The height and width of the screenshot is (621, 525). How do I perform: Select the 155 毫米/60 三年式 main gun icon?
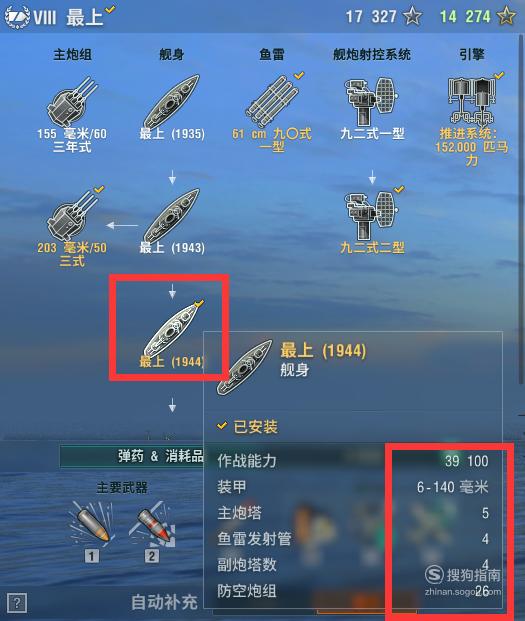pos(72,101)
